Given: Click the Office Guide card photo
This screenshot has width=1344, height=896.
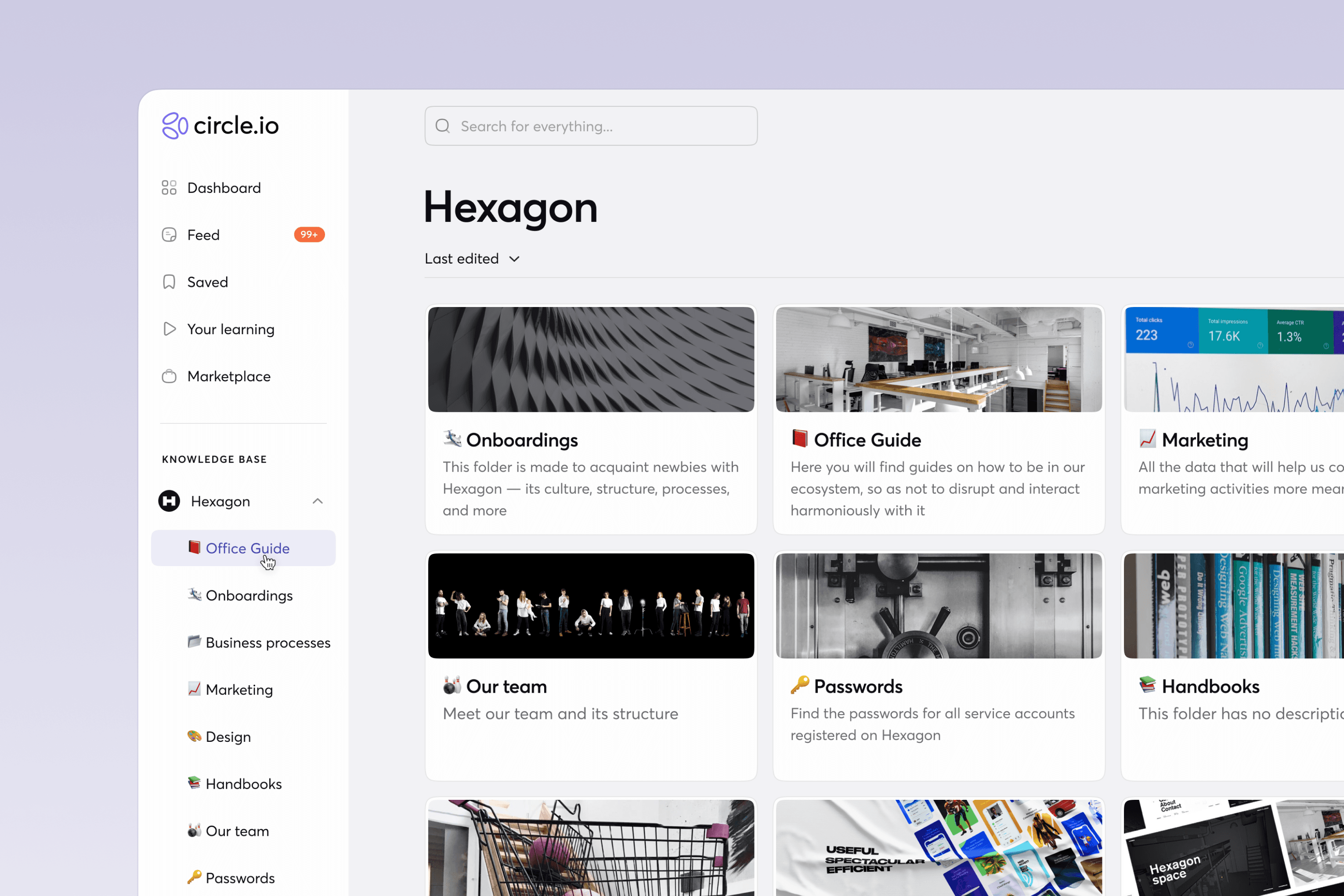Looking at the screenshot, I should point(938,359).
